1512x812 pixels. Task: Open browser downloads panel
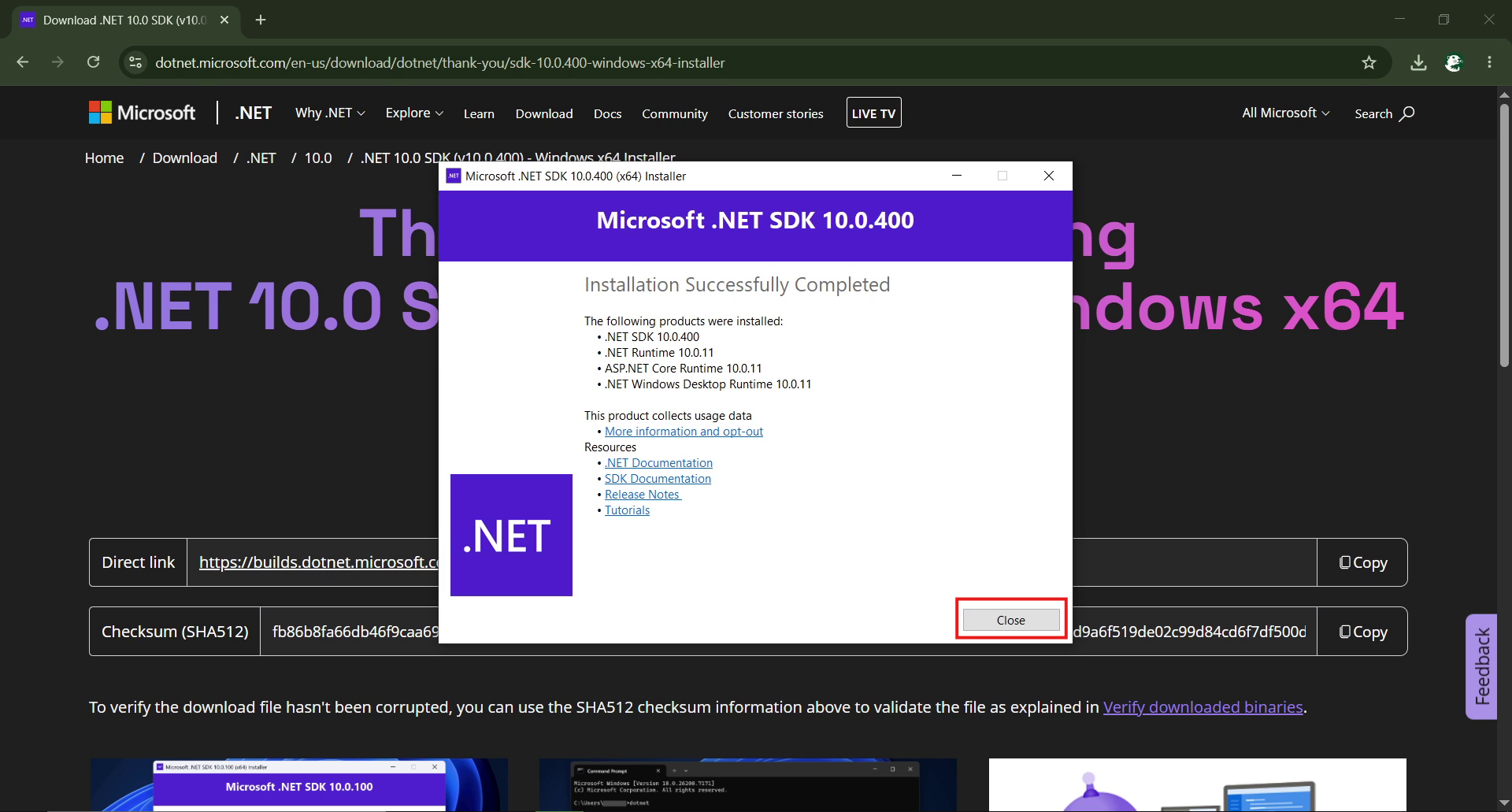(1418, 62)
